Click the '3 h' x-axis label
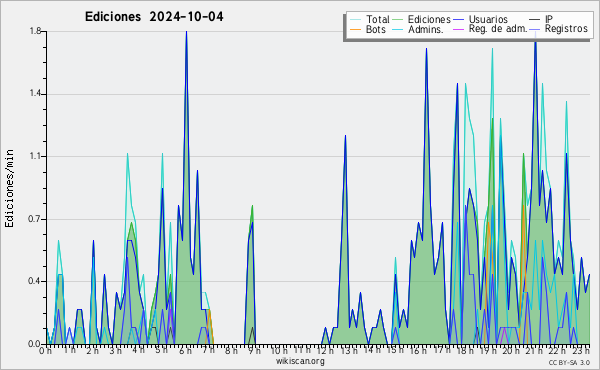600x370 pixels. click(116, 350)
